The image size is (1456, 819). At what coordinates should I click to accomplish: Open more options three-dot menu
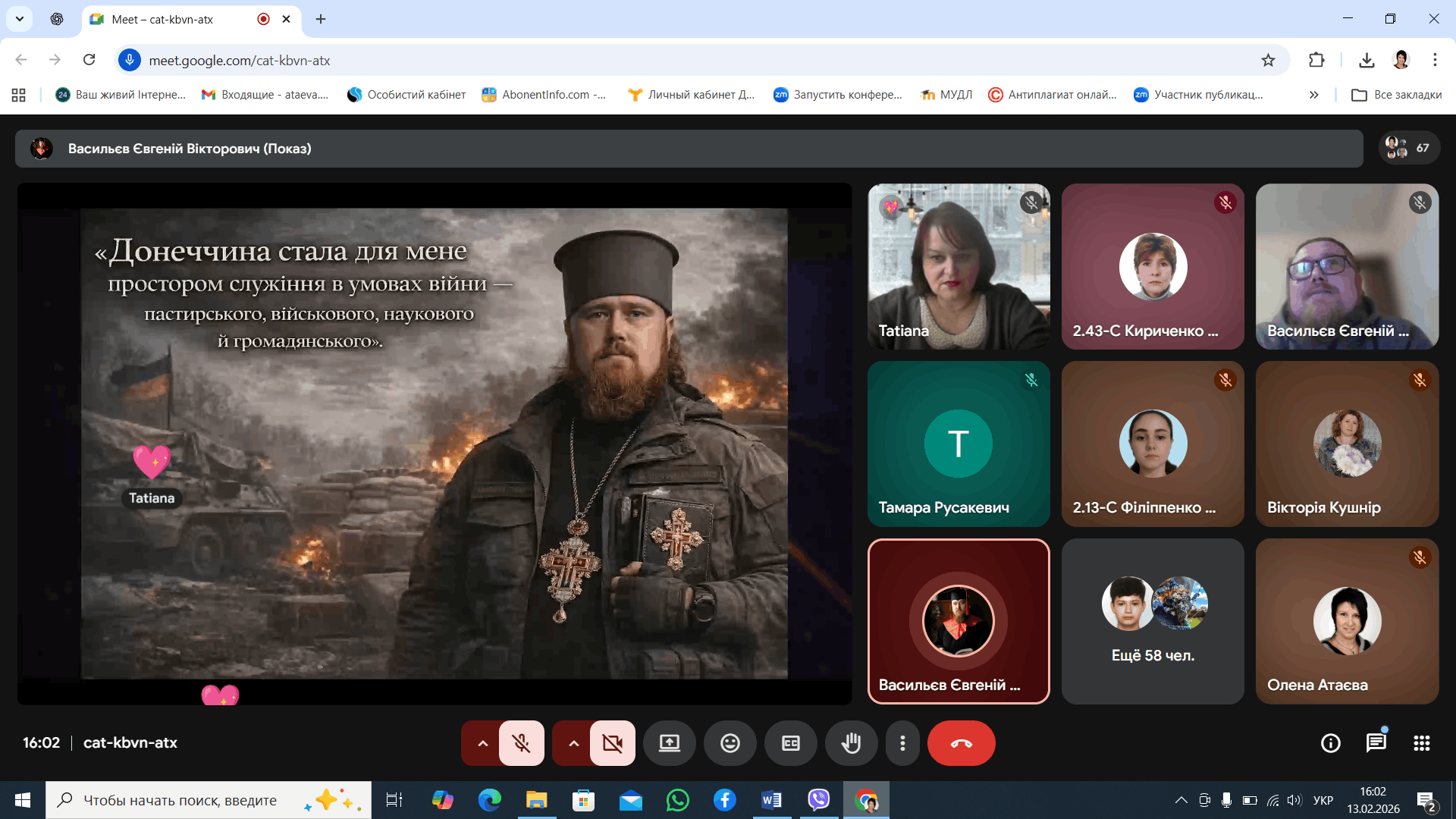(902, 743)
